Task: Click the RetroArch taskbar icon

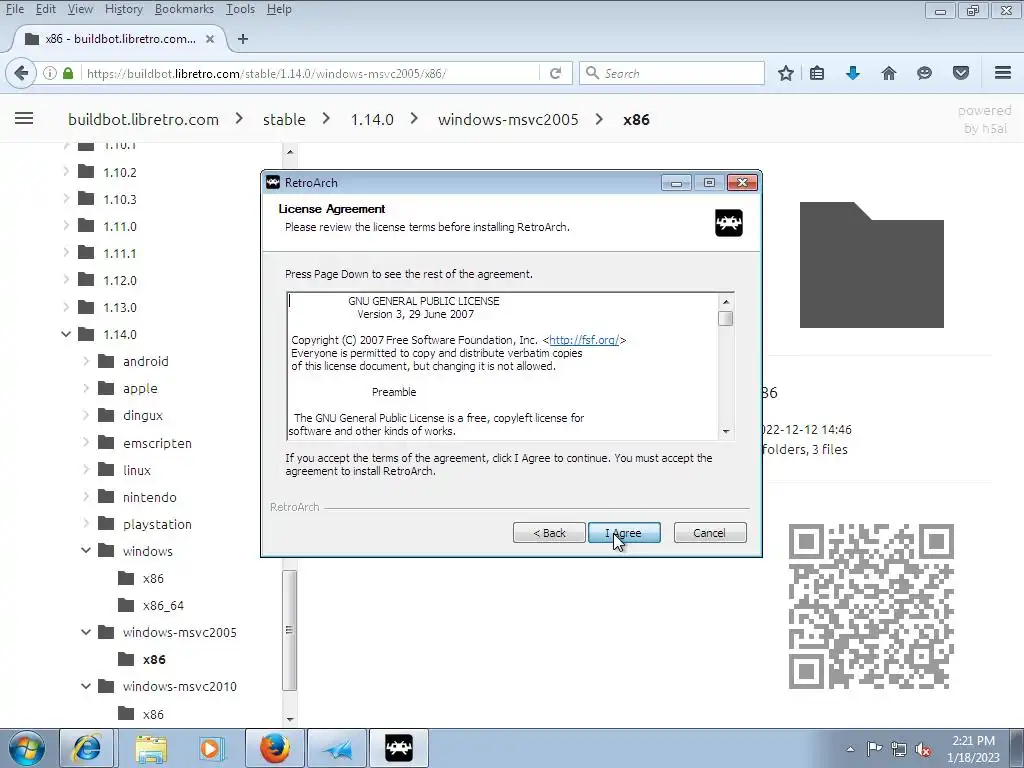Action: 399,748
